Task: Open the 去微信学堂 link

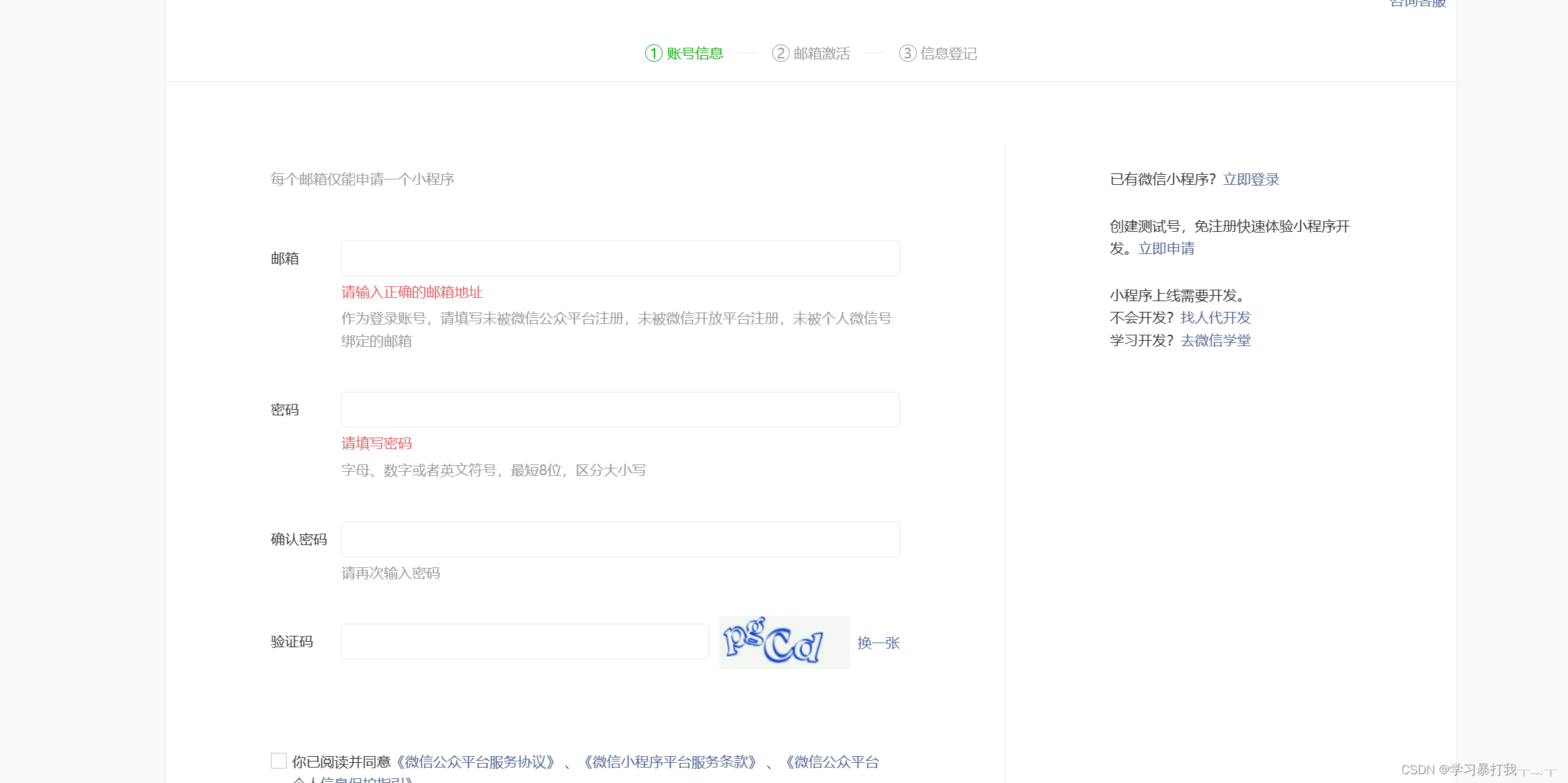Action: click(x=1215, y=340)
